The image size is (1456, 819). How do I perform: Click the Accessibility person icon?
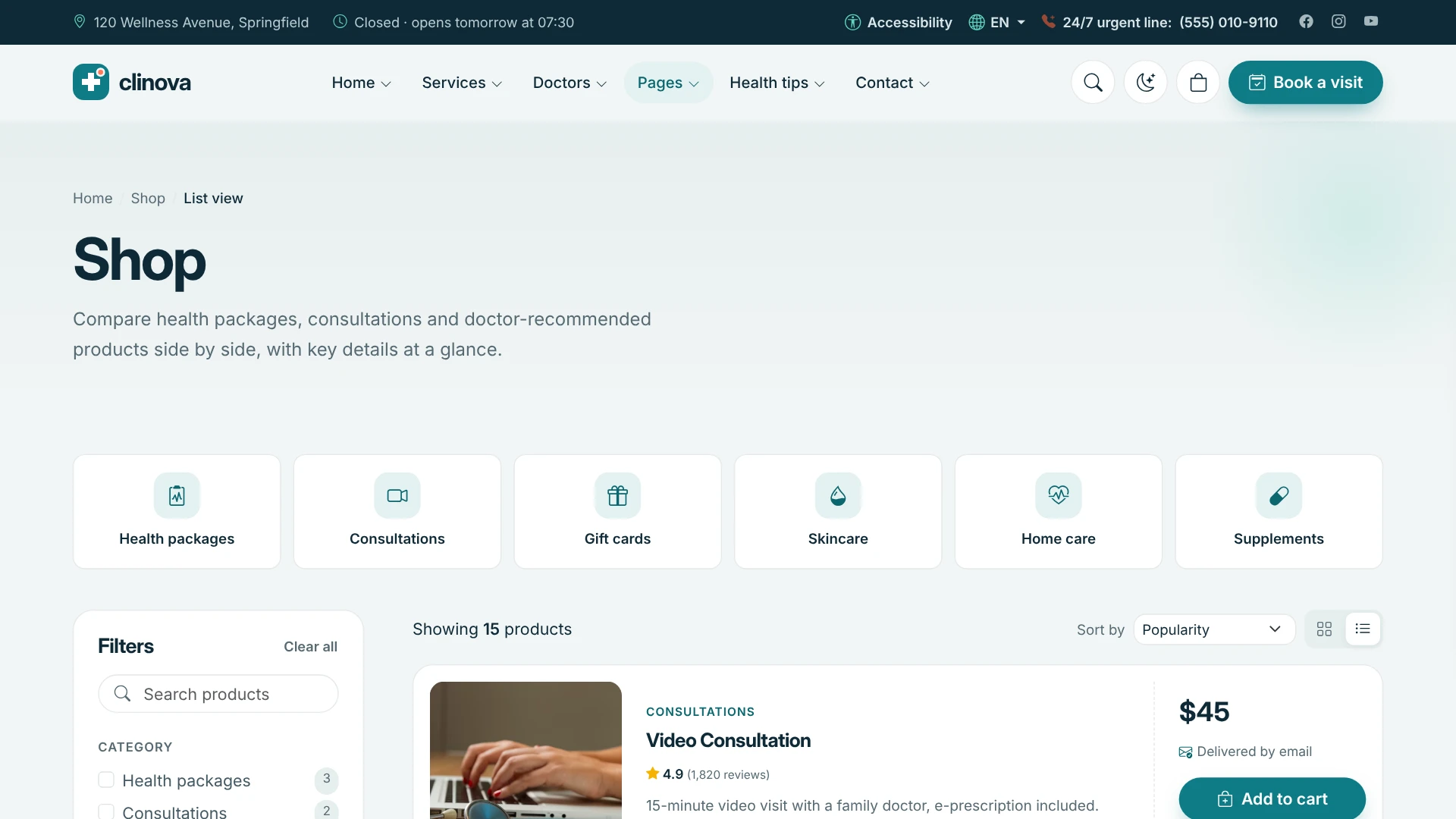pos(852,22)
